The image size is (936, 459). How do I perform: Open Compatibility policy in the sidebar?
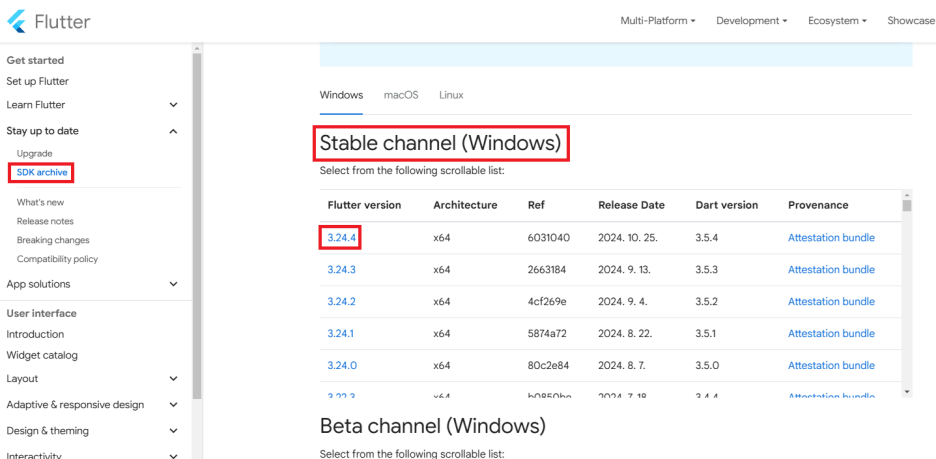click(57, 259)
